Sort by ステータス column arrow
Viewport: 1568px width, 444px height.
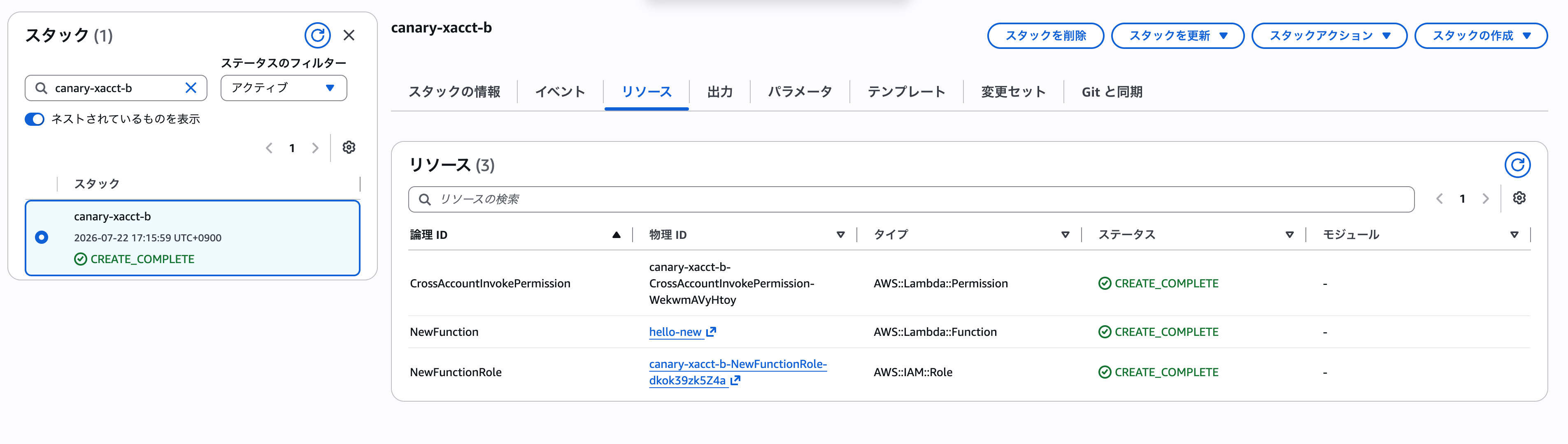(1289, 235)
